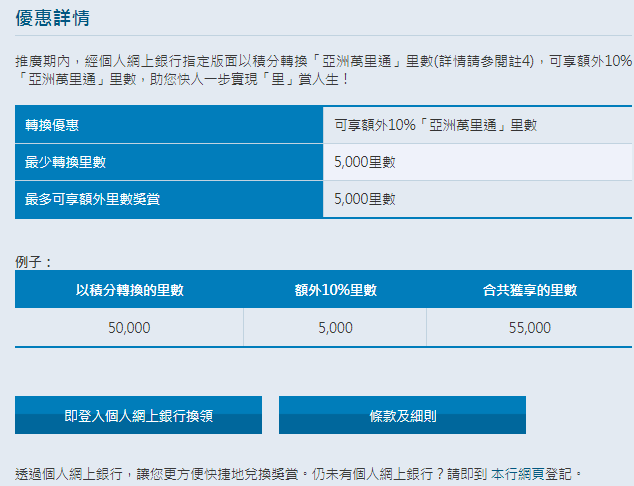634x486 pixels.
Task: Open 條款及細則 button
Action: pos(402,415)
